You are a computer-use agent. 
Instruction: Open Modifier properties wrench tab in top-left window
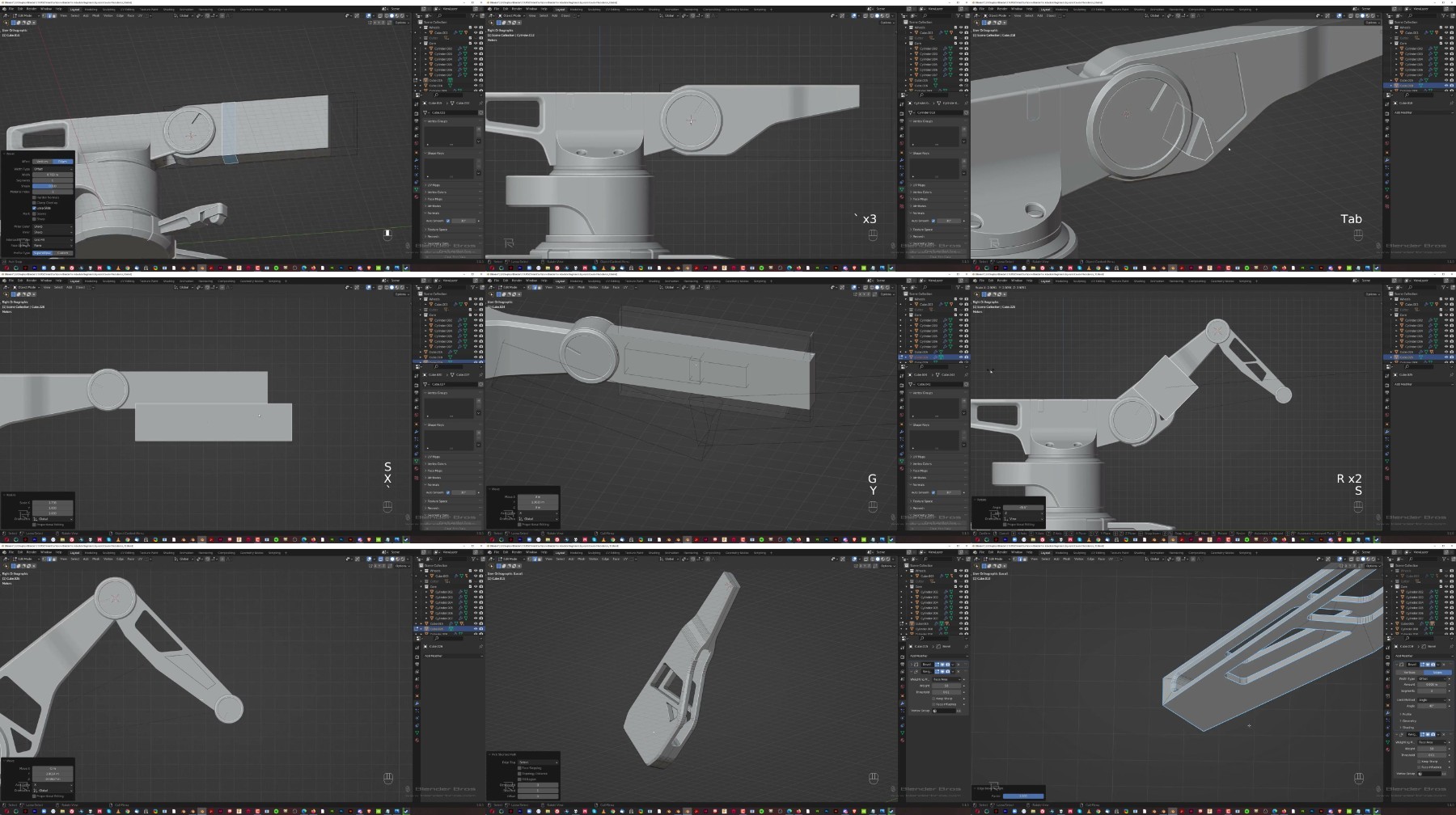(417, 160)
